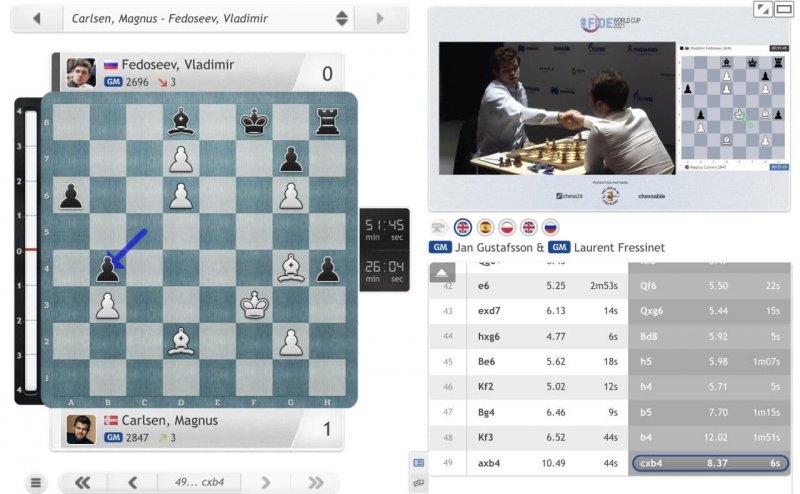
Task: Step back one move
Action: (x=132, y=483)
